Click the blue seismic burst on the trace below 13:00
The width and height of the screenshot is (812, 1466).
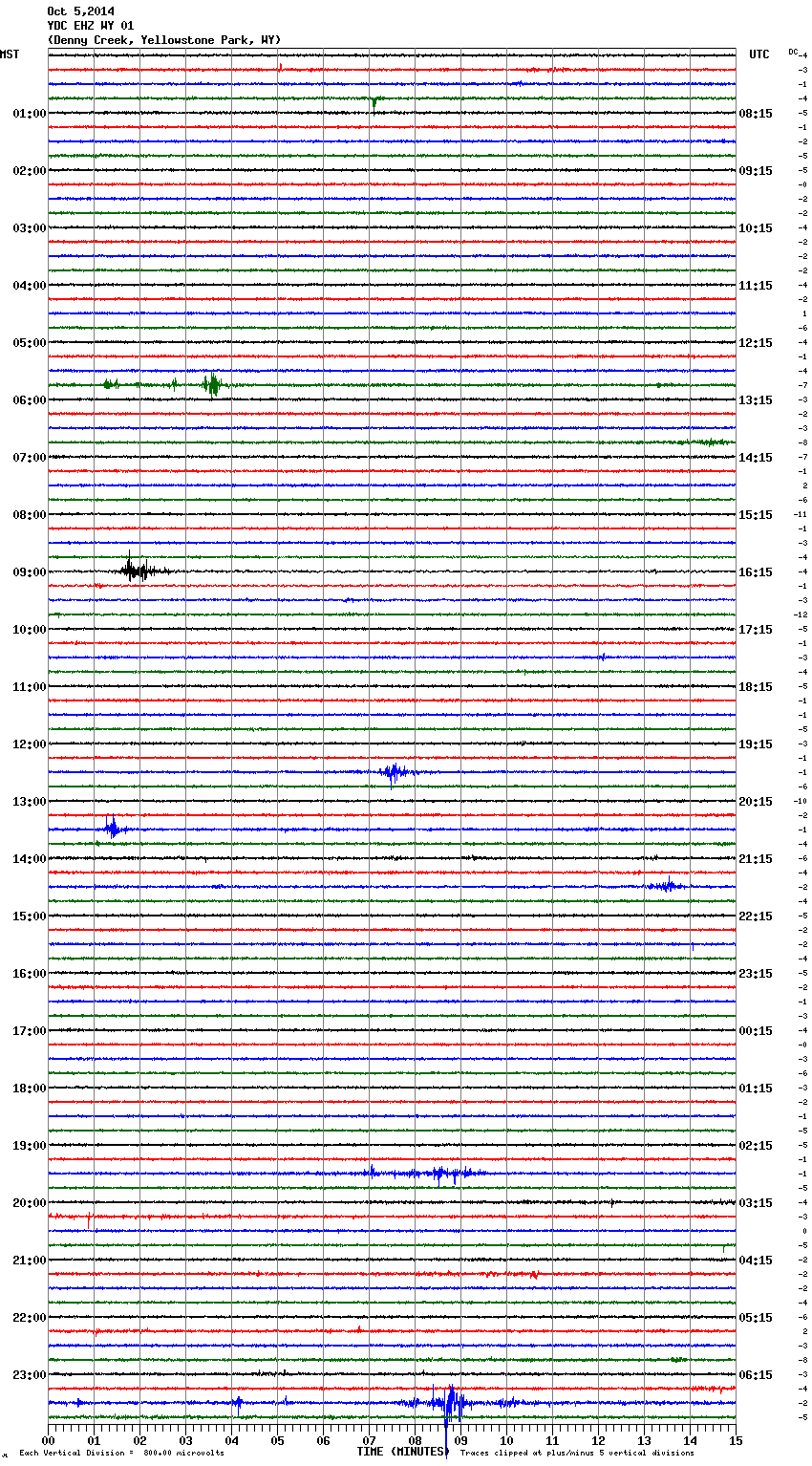[x=113, y=828]
